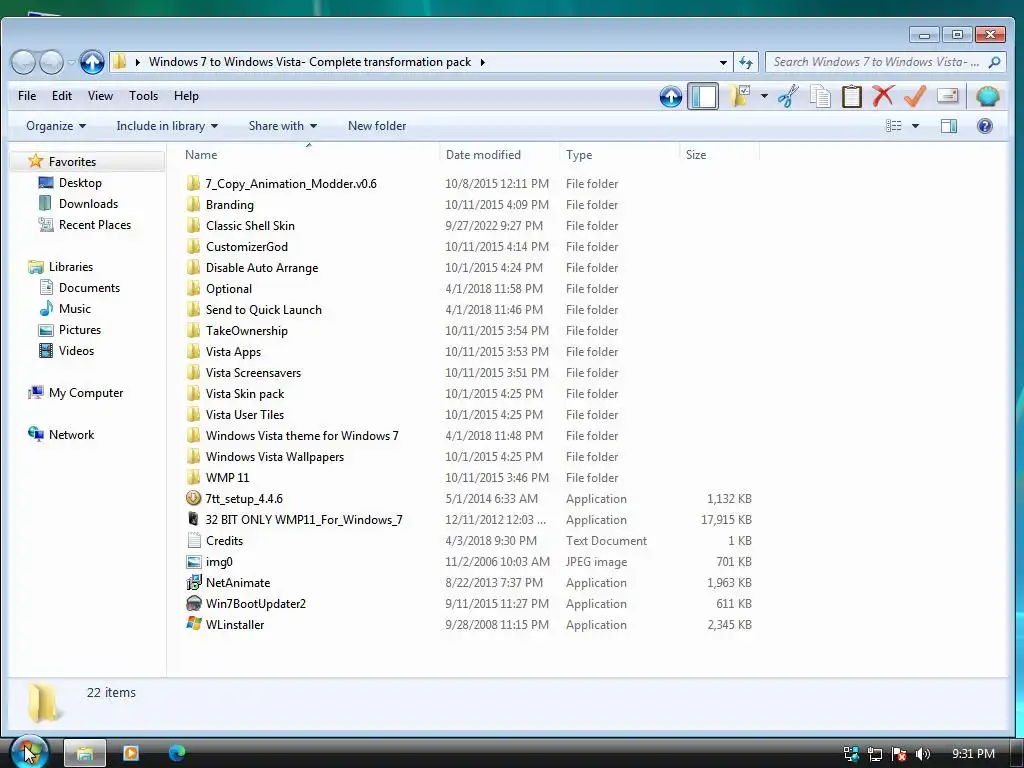The width and height of the screenshot is (1024, 768).
Task: Click the scissors Cut icon
Action: coord(788,97)
